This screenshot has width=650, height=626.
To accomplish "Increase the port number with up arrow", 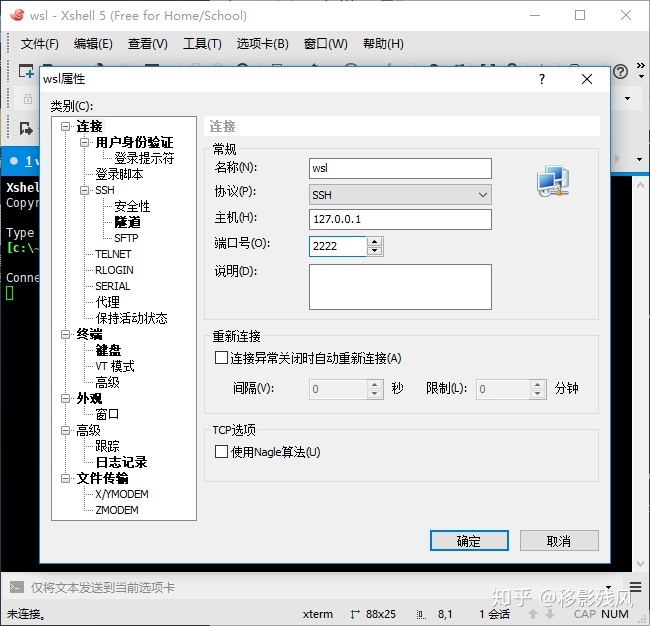I will [375, 242].
